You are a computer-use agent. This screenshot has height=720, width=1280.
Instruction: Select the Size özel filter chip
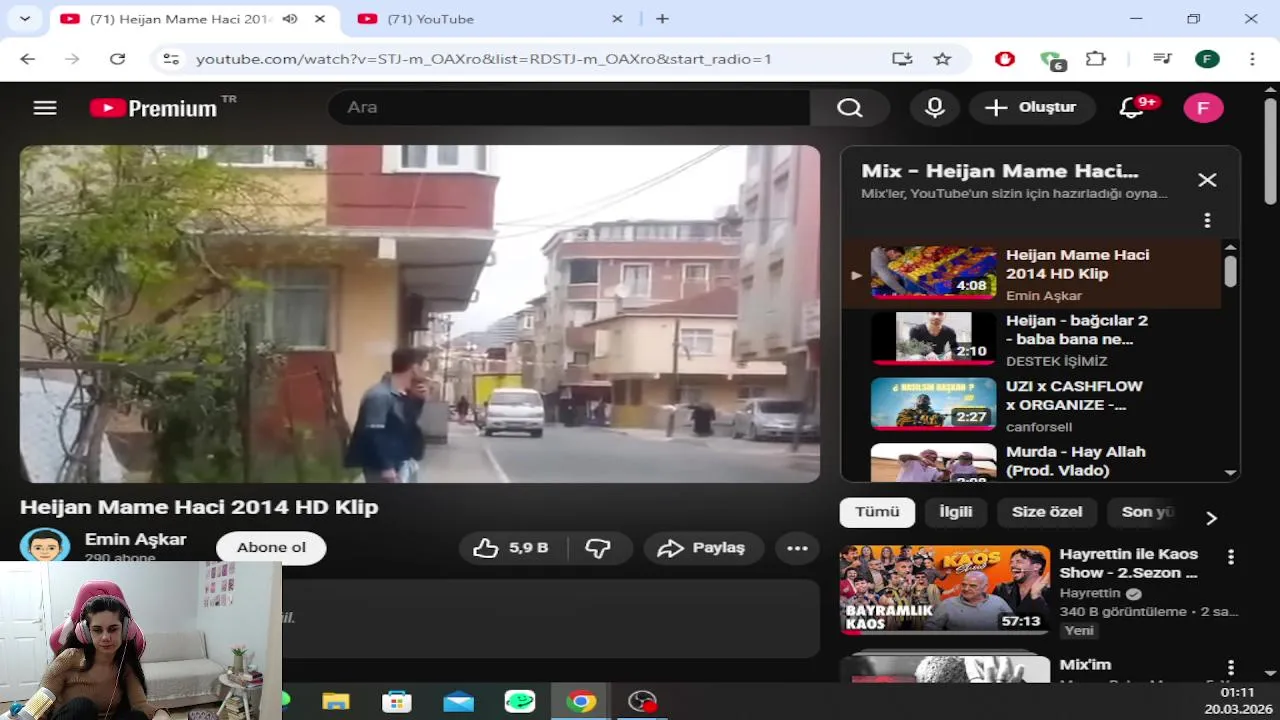coord(1047,512)
